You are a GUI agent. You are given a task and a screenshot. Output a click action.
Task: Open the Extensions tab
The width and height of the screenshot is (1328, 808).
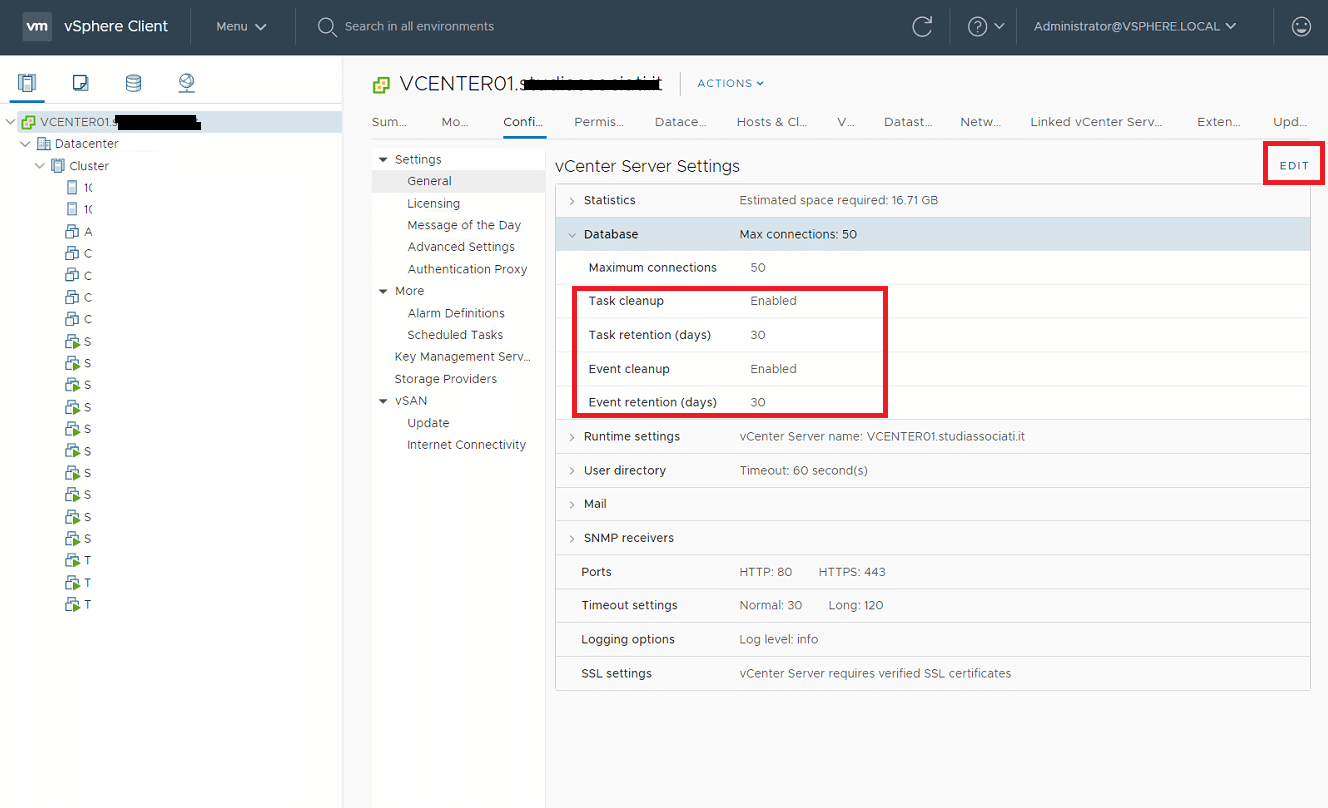point(1219,122)
